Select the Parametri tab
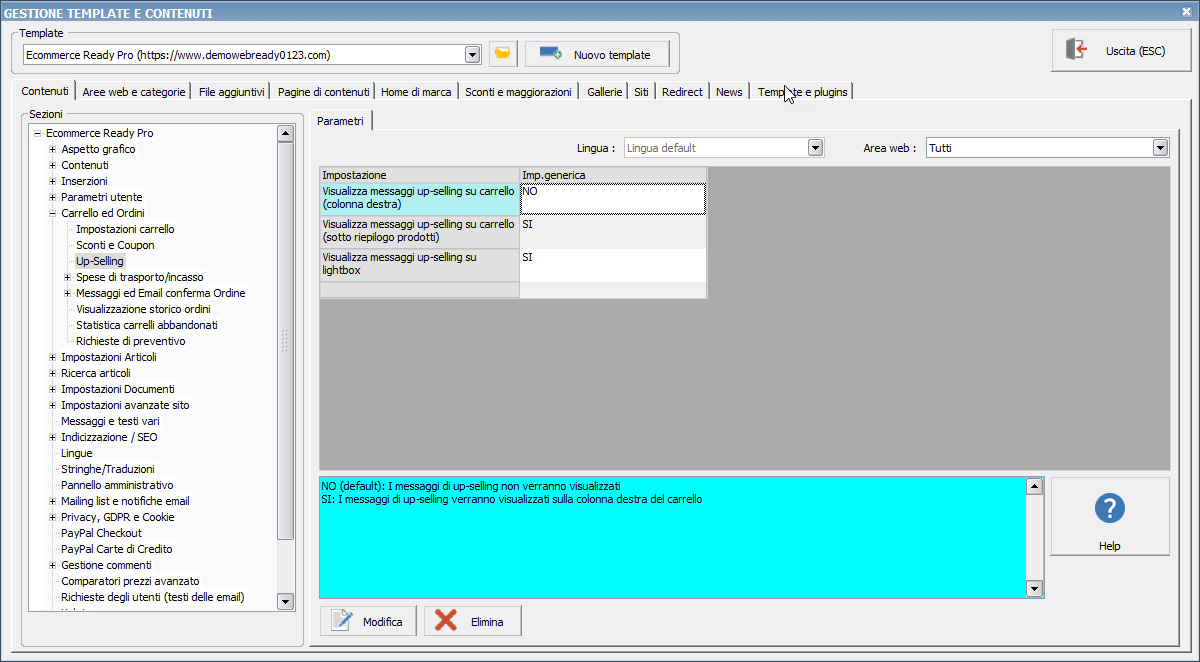1200x662 pixels. coord(341,120)
